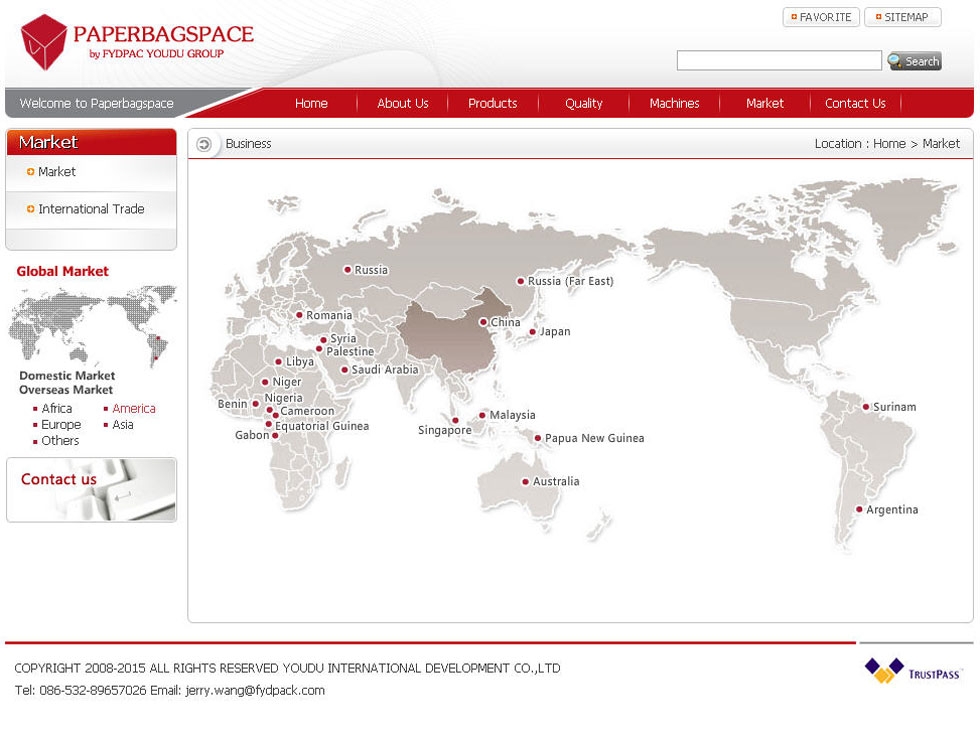Select the Japan marker dot on map
This screenshot has height=735, width=980.
(532, 332)
